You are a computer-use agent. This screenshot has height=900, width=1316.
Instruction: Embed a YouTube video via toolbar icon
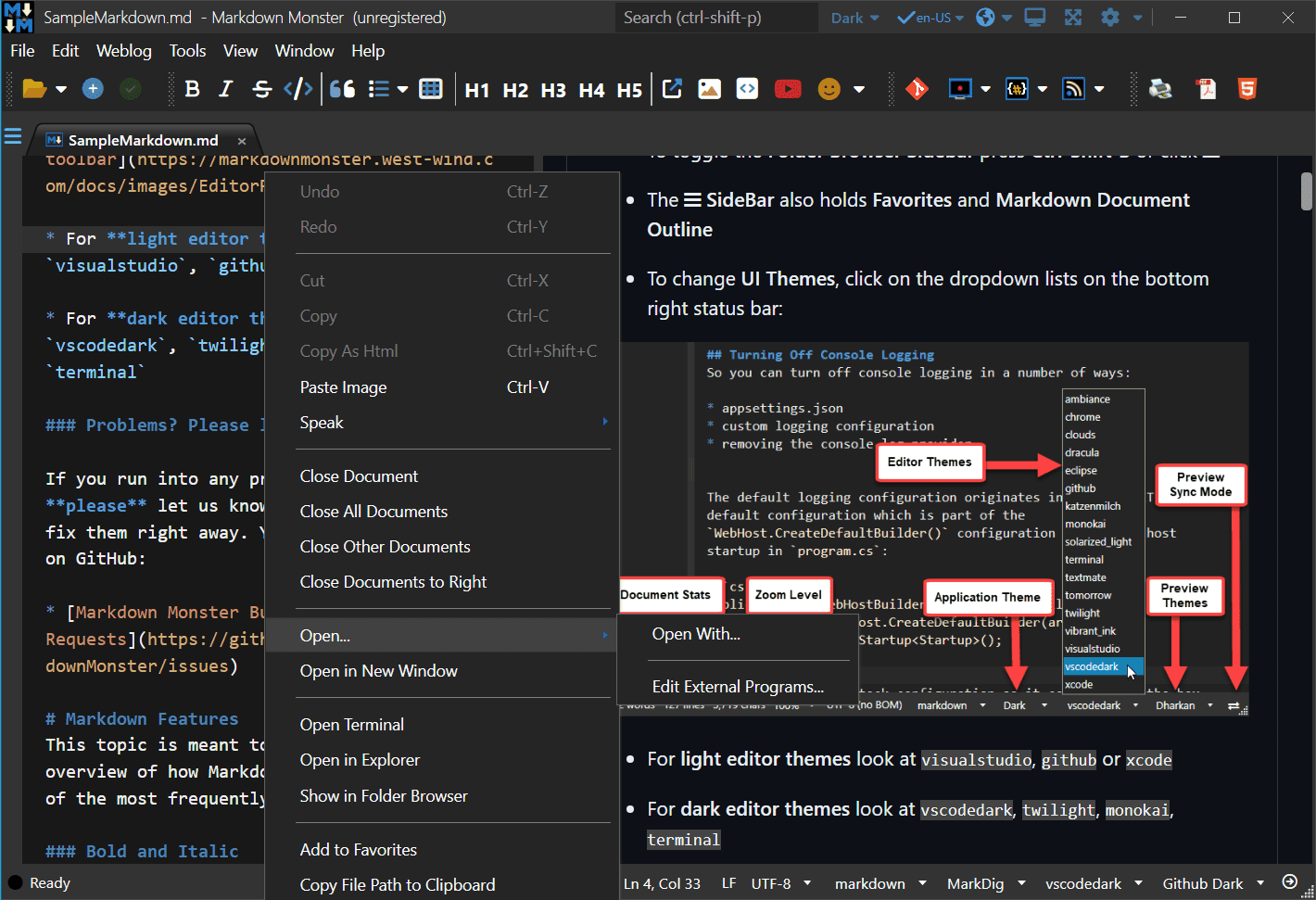point(788,89)
